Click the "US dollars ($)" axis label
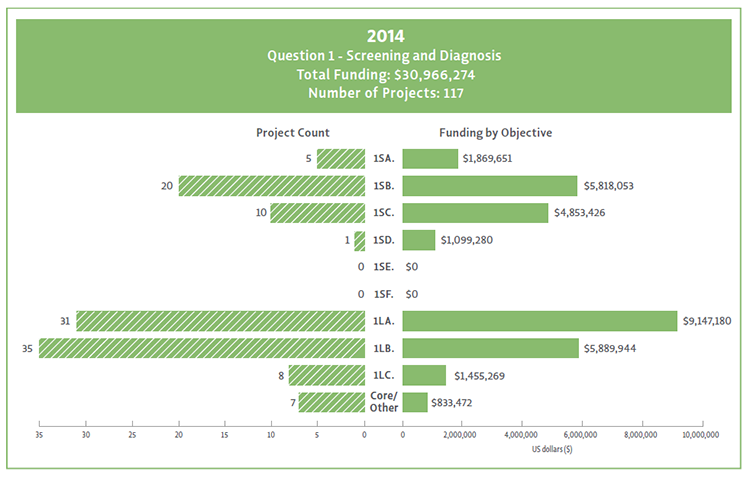The width and height of the screenshot is (750, 478). [x=553, y=450]
